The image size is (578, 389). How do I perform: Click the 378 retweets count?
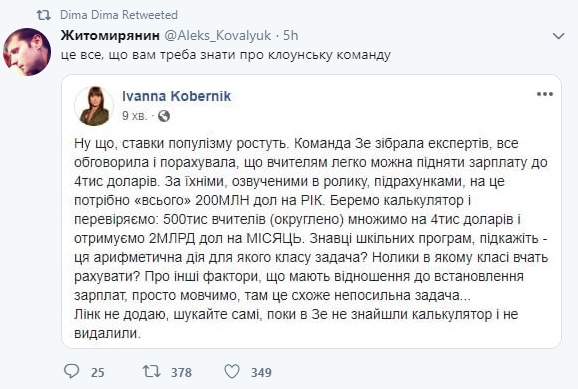pyautogui.click(x=181, y=372)
